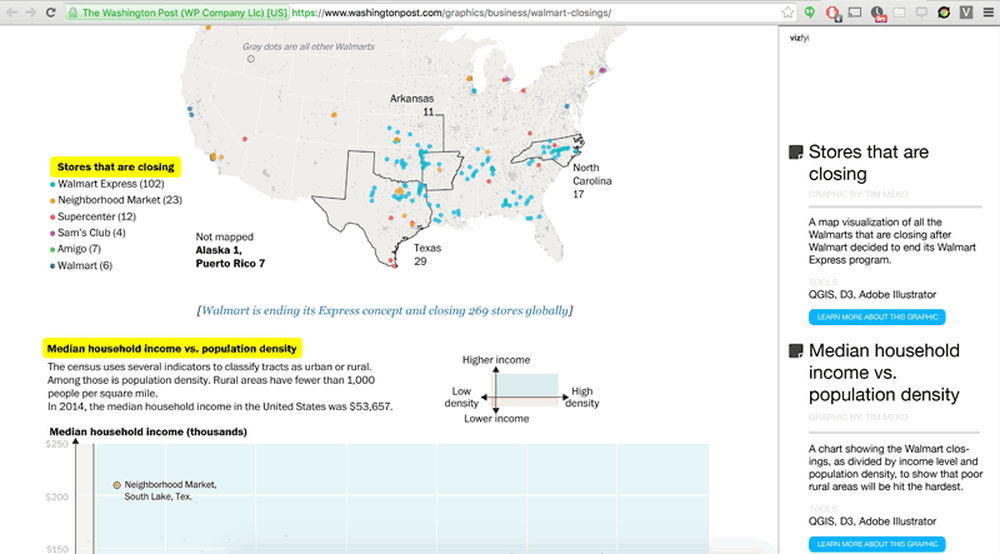Viewport: 1000px width, 554px height.
Task: Open the clock timer extension icon
Action: click(x=878, y=13)
